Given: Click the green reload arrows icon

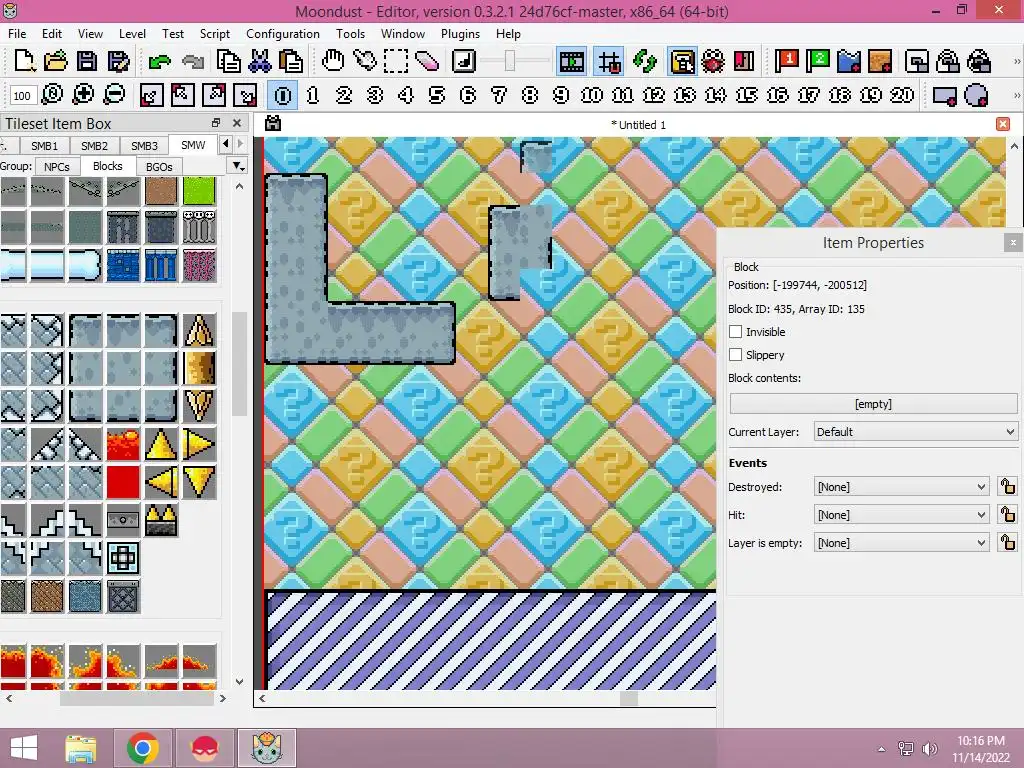Looking at the screenshot, I should point(645,62).
